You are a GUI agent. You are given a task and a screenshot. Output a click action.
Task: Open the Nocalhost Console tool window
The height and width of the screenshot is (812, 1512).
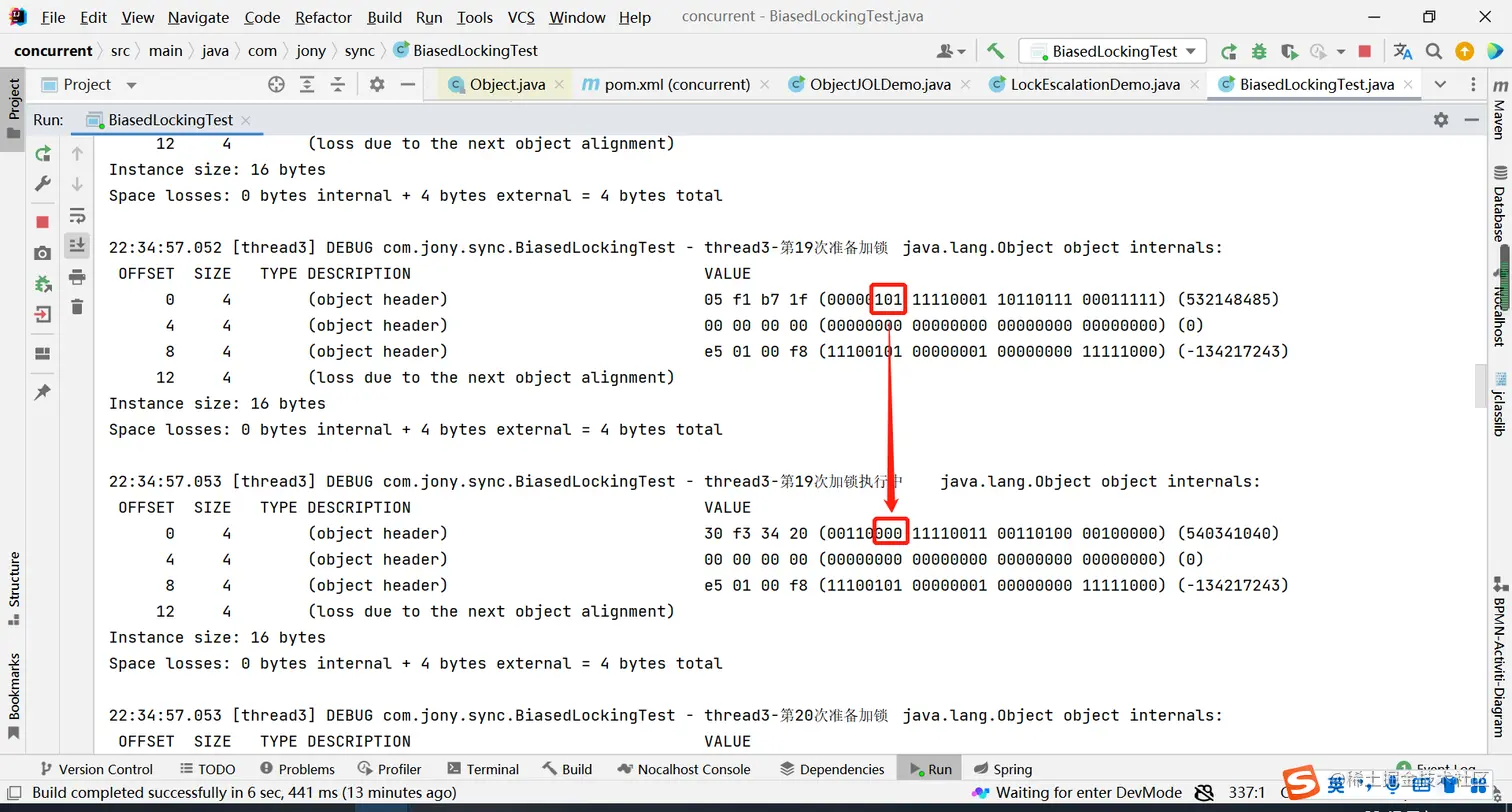684,769
